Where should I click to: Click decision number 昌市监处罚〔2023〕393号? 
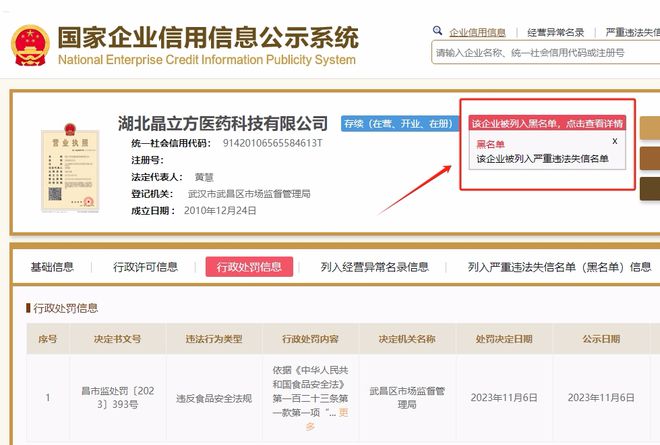(x=117, y=397)
